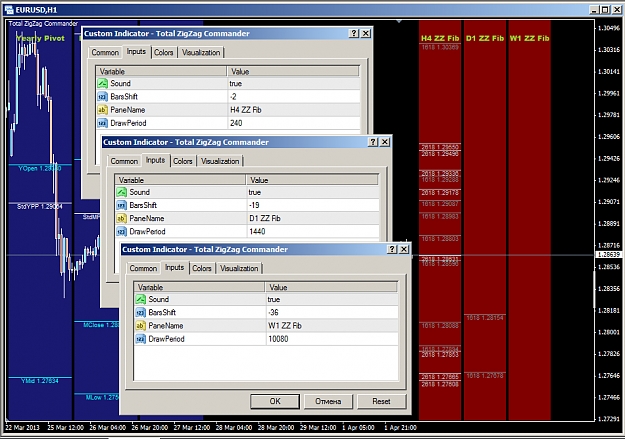This screenshot has height=439, width=625.
Task: Open Common tab in the back dialog
Action: pos(105,52)
